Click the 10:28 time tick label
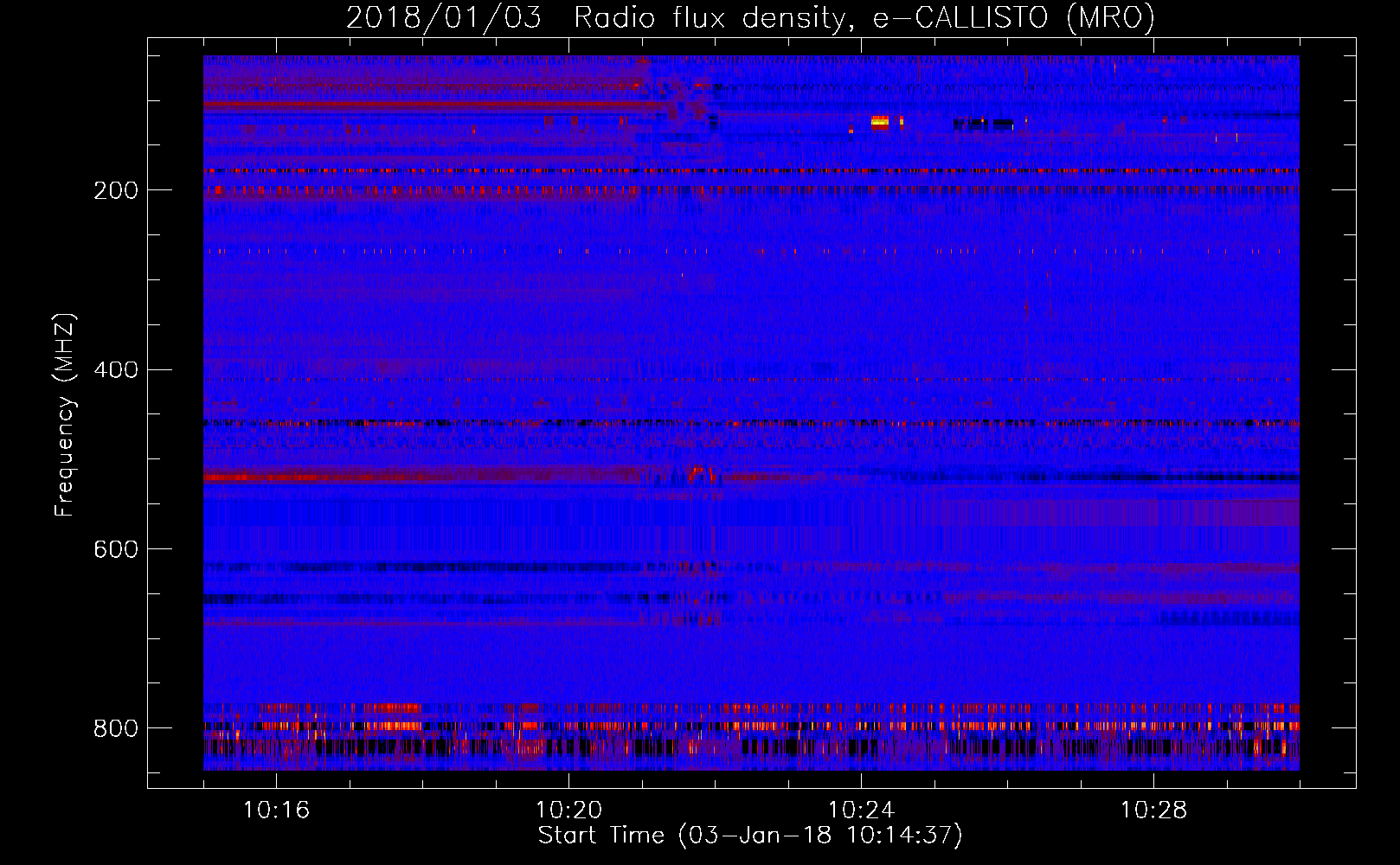The width and height of the screenshot is (1400, 865). (x=1153, y=811)
